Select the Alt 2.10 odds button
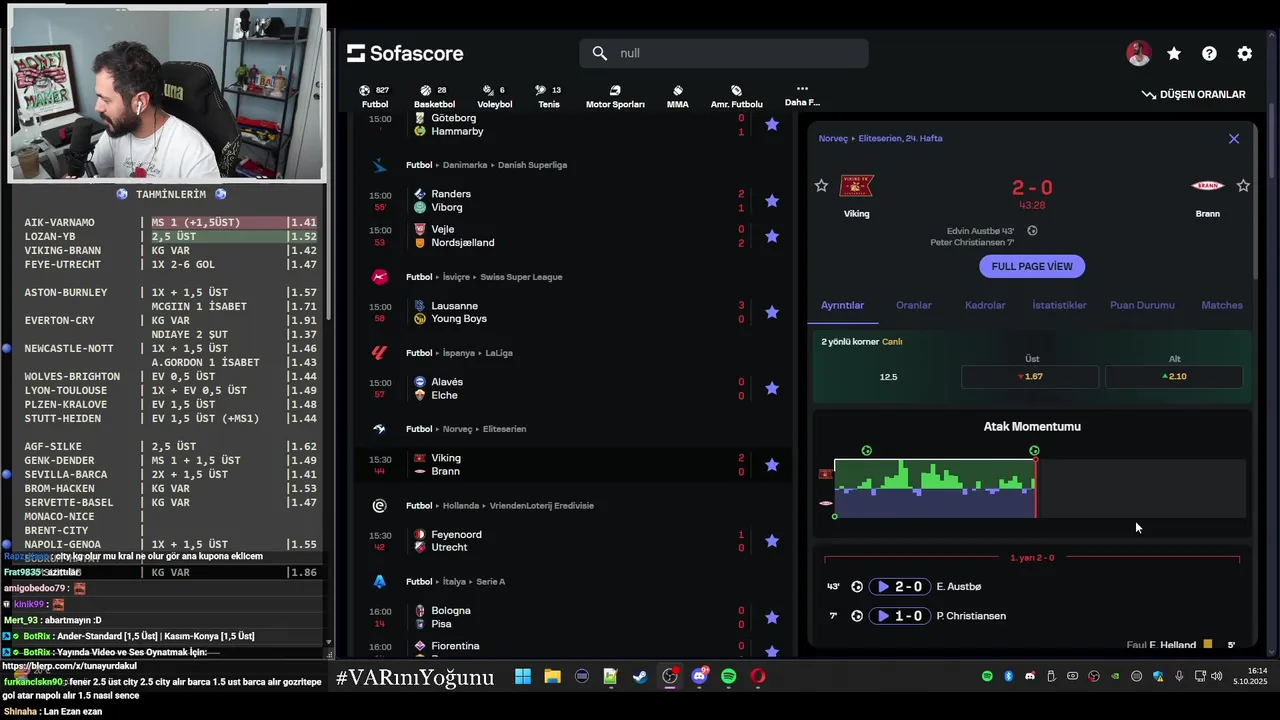1280x720 pixels. coord(1174,376)
